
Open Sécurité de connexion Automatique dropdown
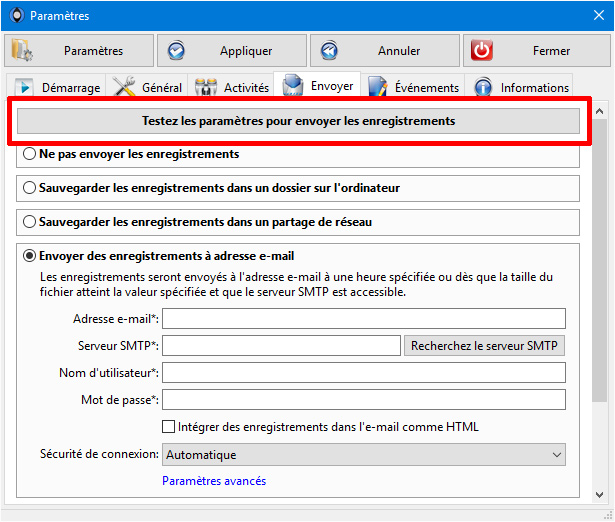[x=364, y=455]
